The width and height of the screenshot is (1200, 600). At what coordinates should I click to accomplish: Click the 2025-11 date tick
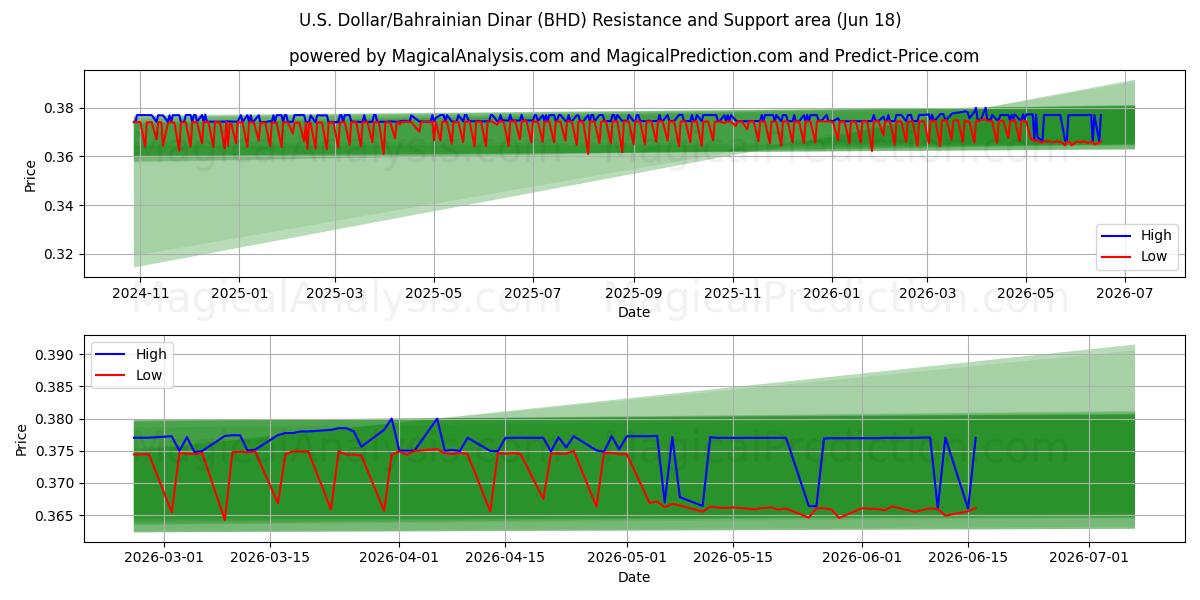pos(733,293)
